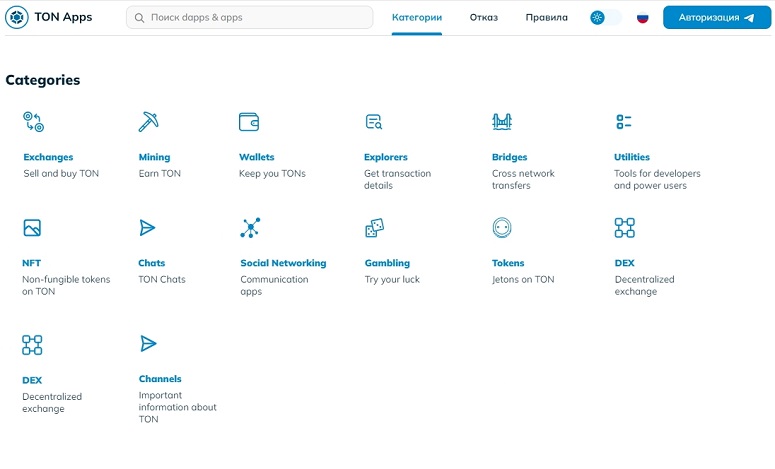Click 'Tools for developers and power users'
The height and width of the screenshot is (469, 775).
click(657, 179)
